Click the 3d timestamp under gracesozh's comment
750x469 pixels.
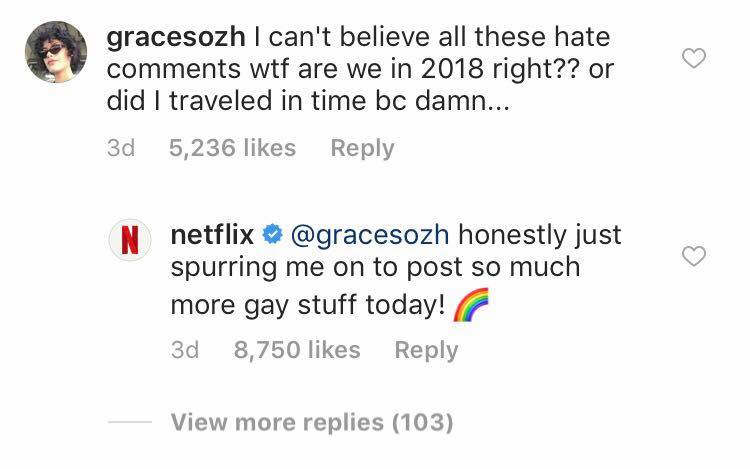click(120, 148)
